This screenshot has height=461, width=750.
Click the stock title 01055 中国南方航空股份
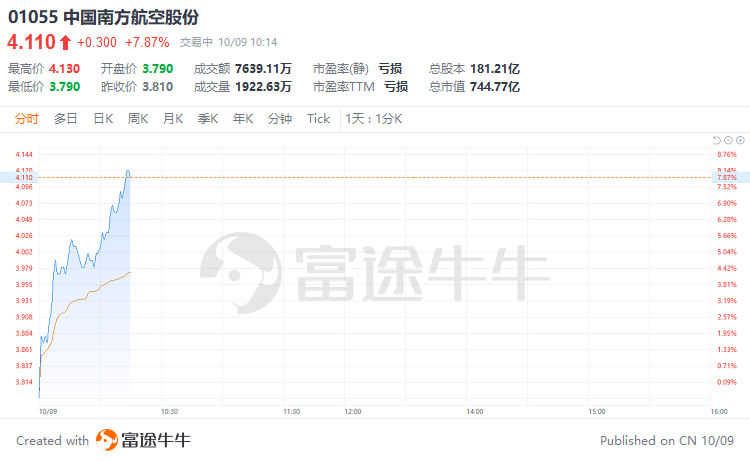coord(103,17)
